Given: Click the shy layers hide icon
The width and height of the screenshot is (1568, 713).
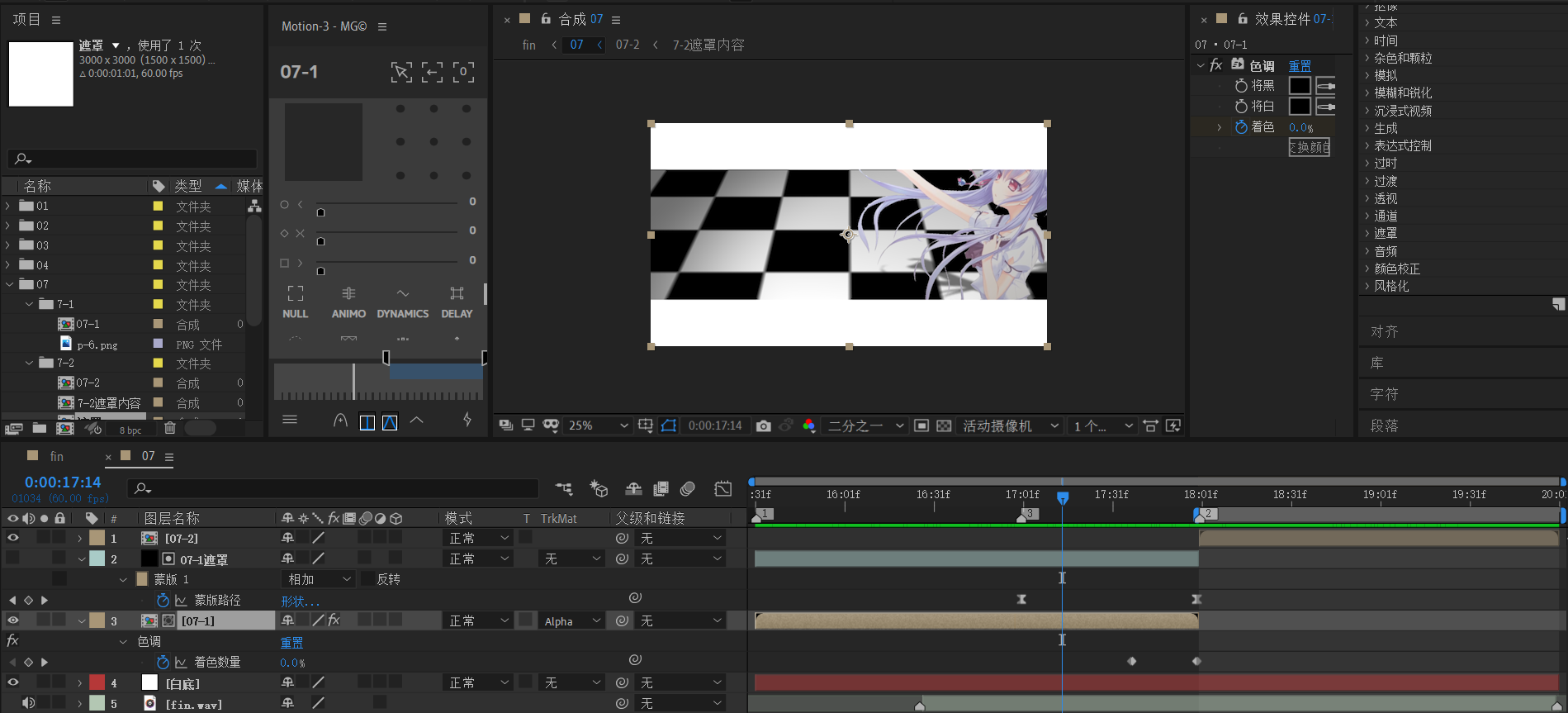Looking at the screenshot, I should (x=633, y=489).
